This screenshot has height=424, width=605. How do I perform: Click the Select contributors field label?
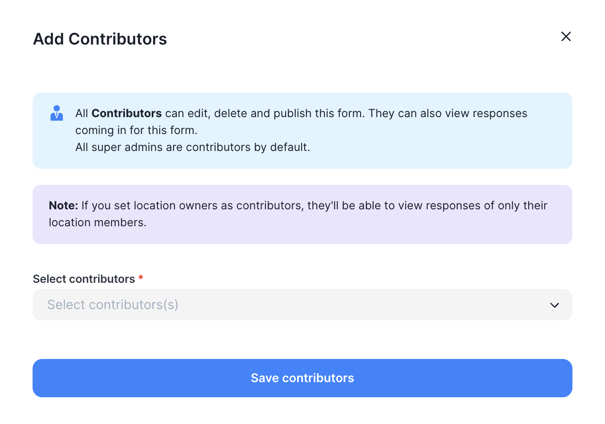84,279
